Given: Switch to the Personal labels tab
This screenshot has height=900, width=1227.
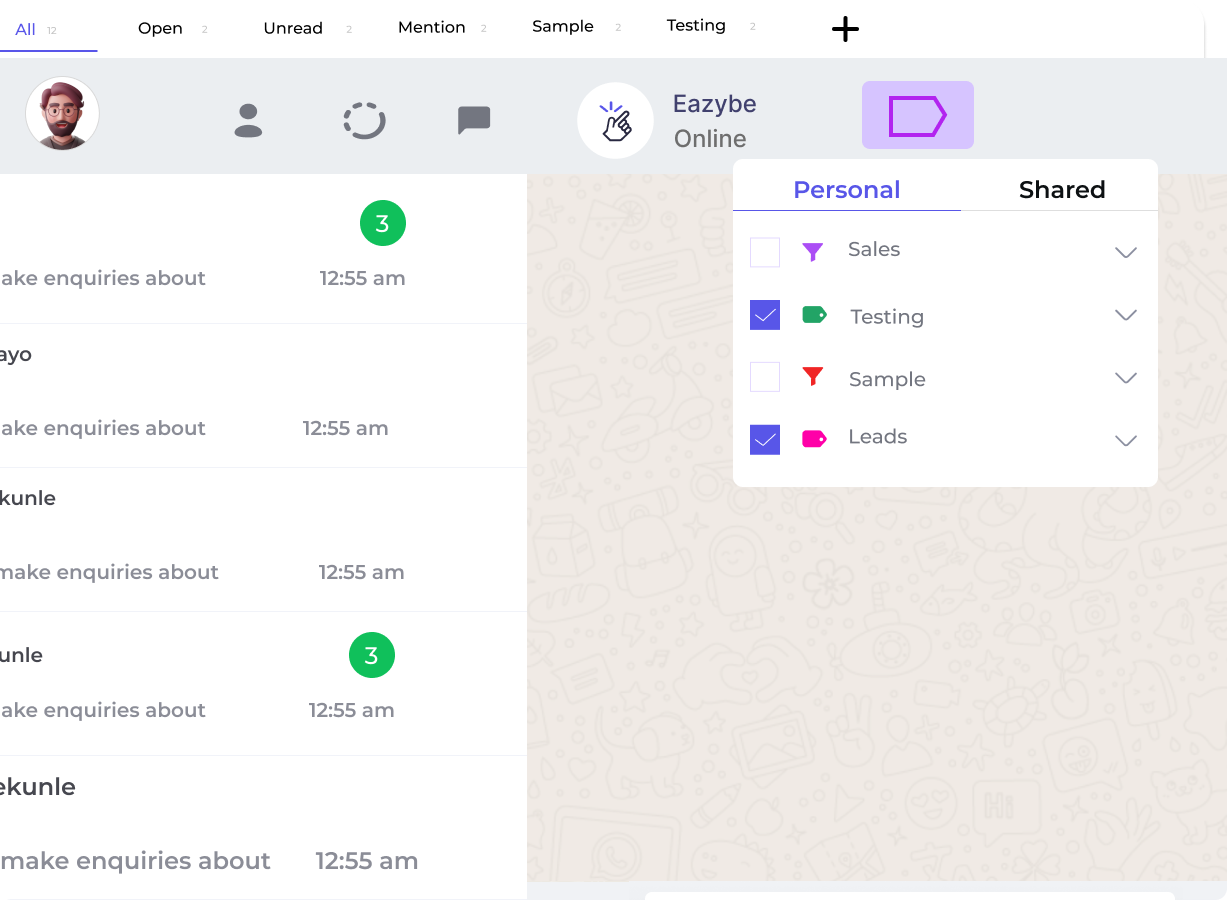Looking at the screenshot, I should (x=847, y=189).
